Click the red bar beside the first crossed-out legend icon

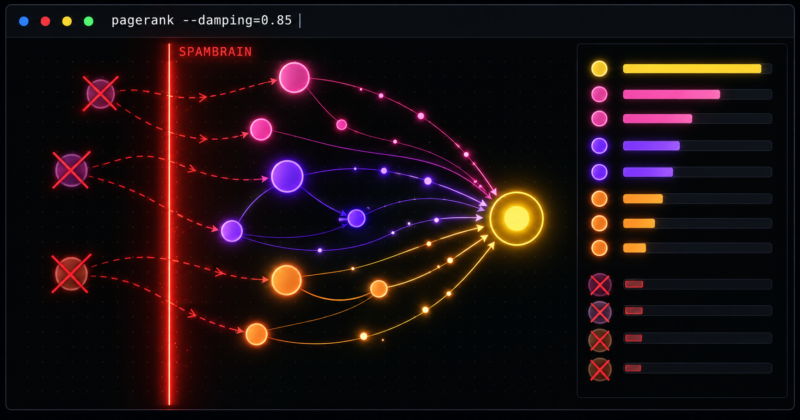634,284
